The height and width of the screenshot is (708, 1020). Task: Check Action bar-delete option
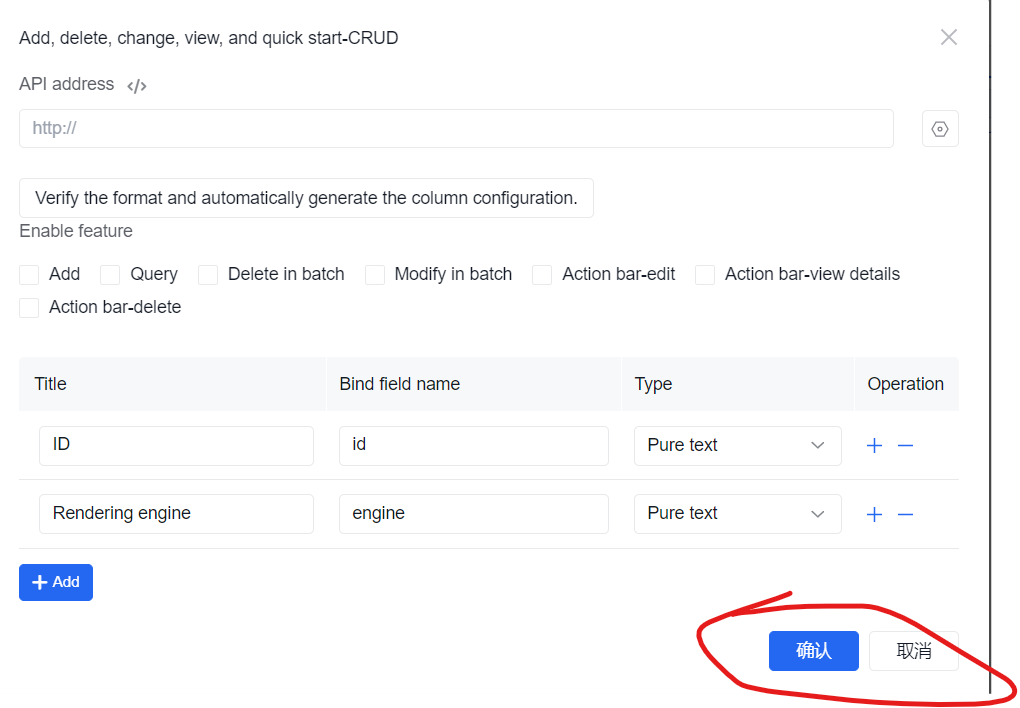tap(29, 307)
